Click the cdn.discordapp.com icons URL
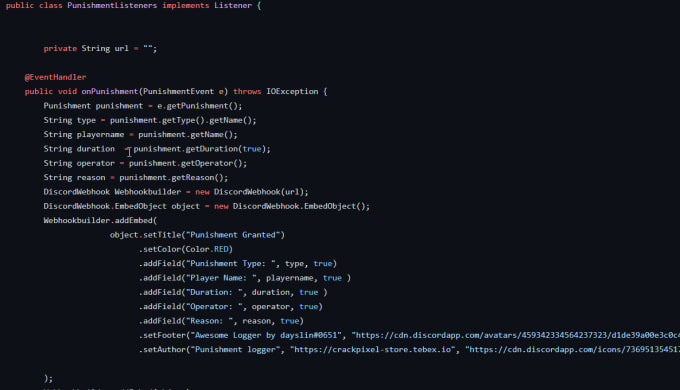This screenshot has width=680, height=390. click(x=572, y=349)
